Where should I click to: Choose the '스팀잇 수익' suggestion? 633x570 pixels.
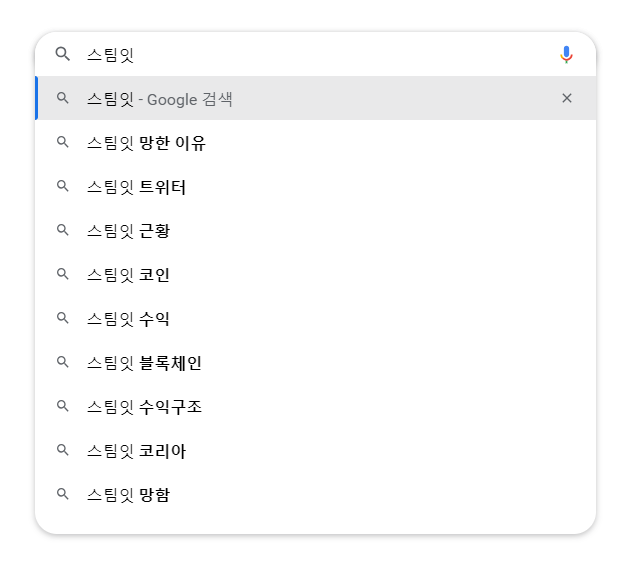click(128, 319)
